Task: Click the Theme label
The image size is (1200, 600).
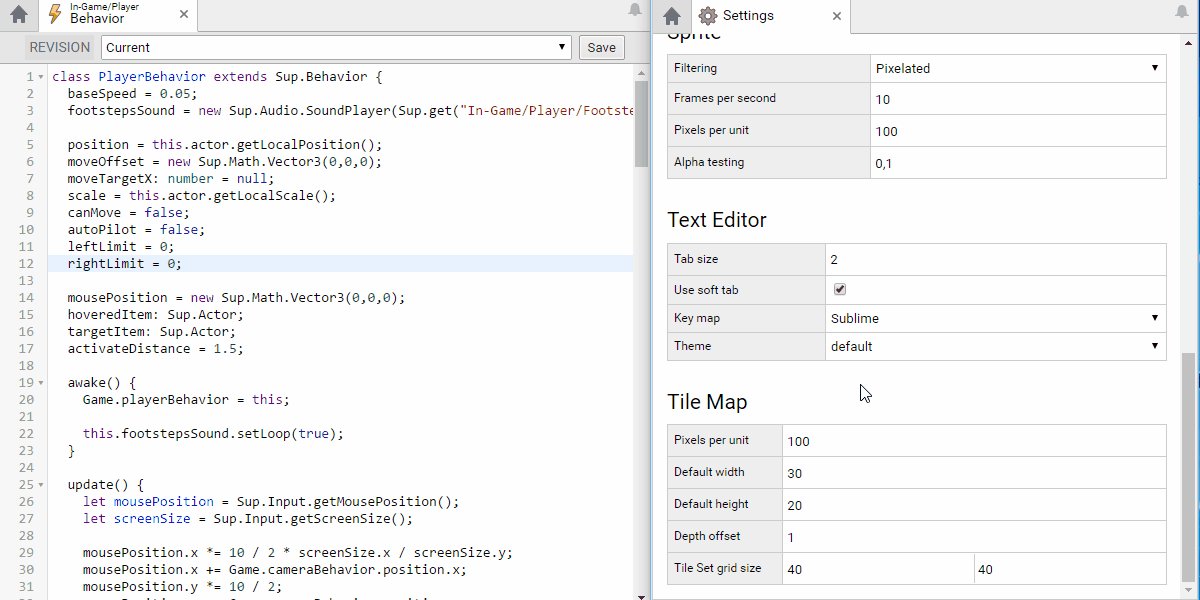Action: 693,346
